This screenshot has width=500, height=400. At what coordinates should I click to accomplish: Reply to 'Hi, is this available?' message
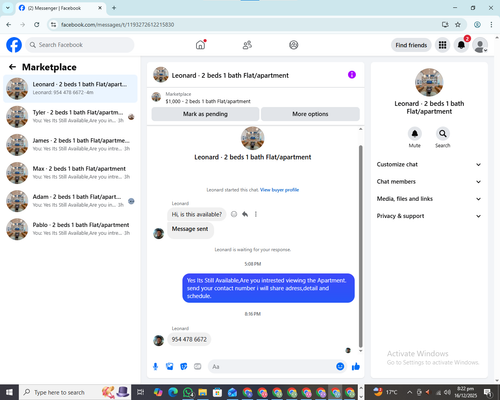245,214
